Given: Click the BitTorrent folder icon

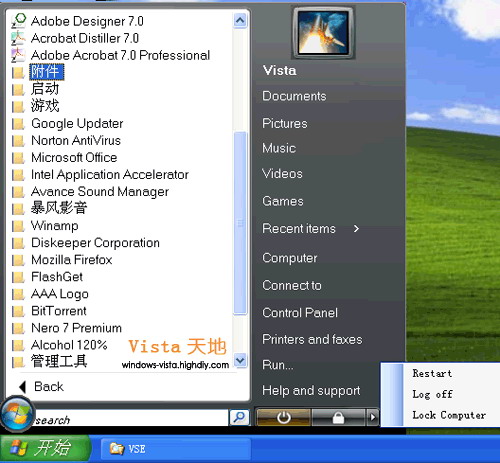Looking at the screenshot, I should click(18, 311).
